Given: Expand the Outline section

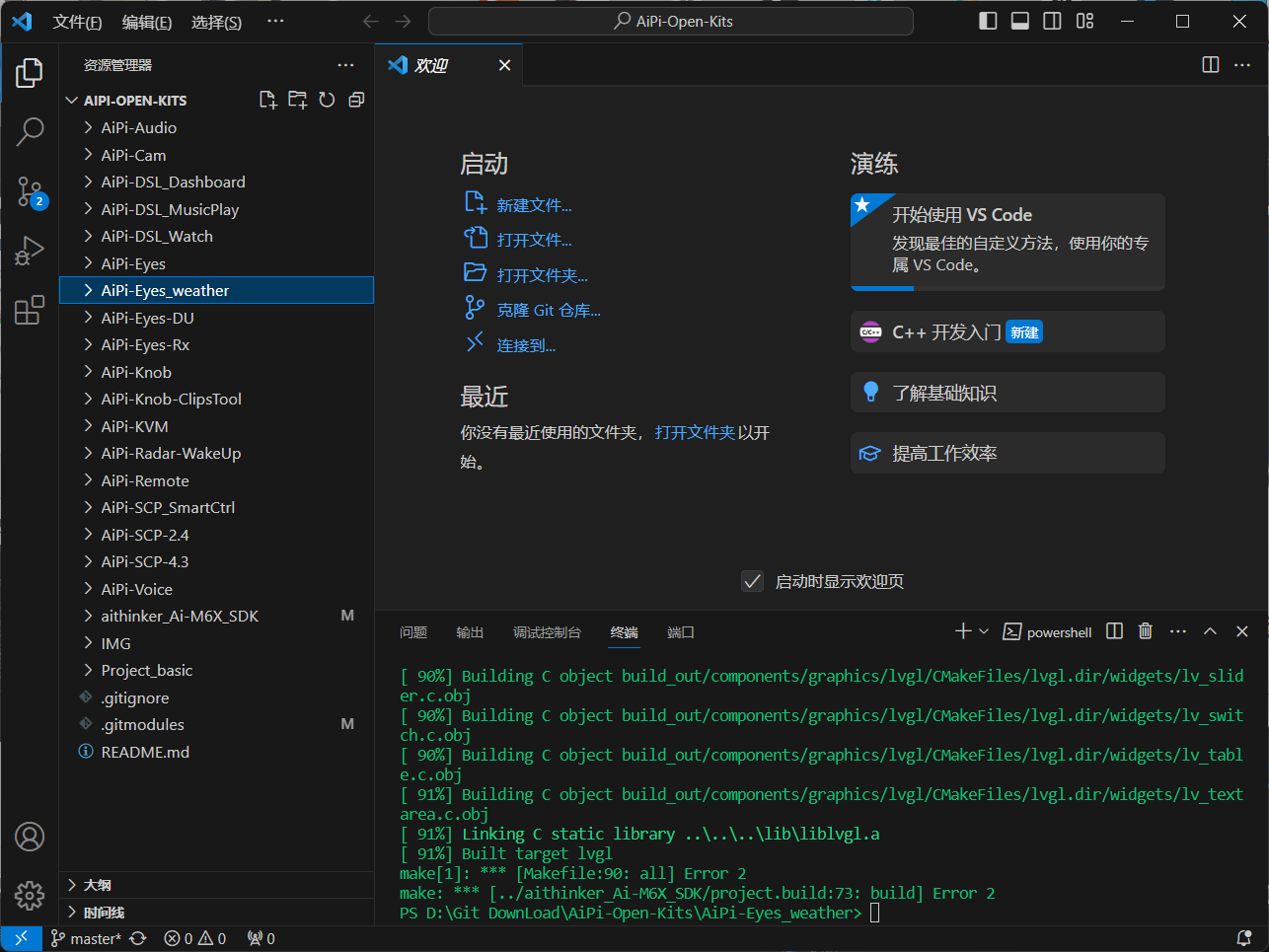Looking at the screenshot, I should coord(217,885).
